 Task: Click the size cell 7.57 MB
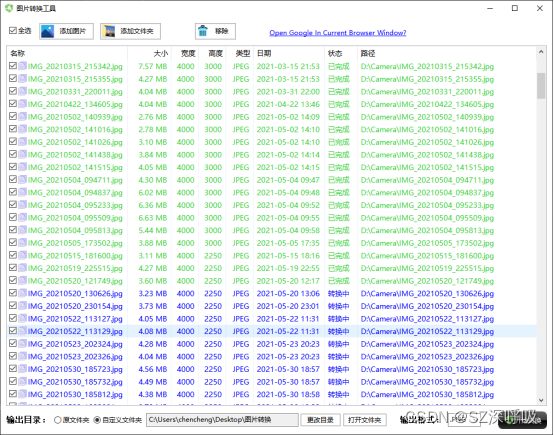click(x=153, y=66)
